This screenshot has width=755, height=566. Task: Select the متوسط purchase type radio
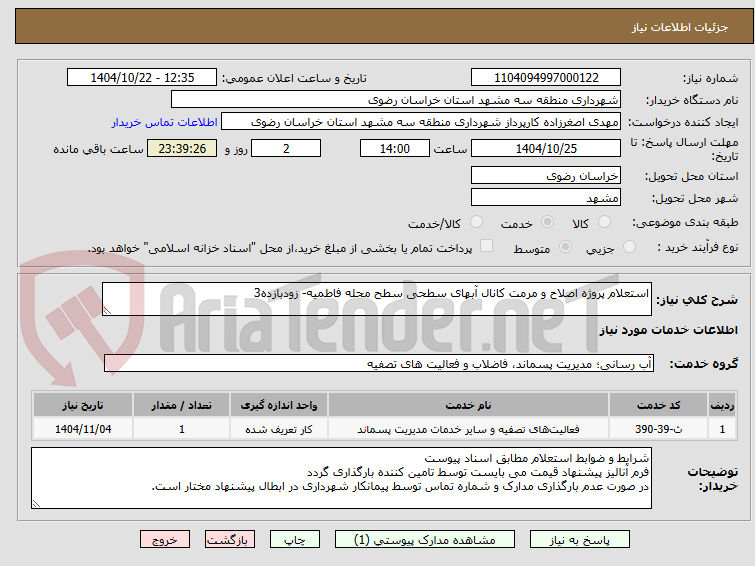click(565, 247)
